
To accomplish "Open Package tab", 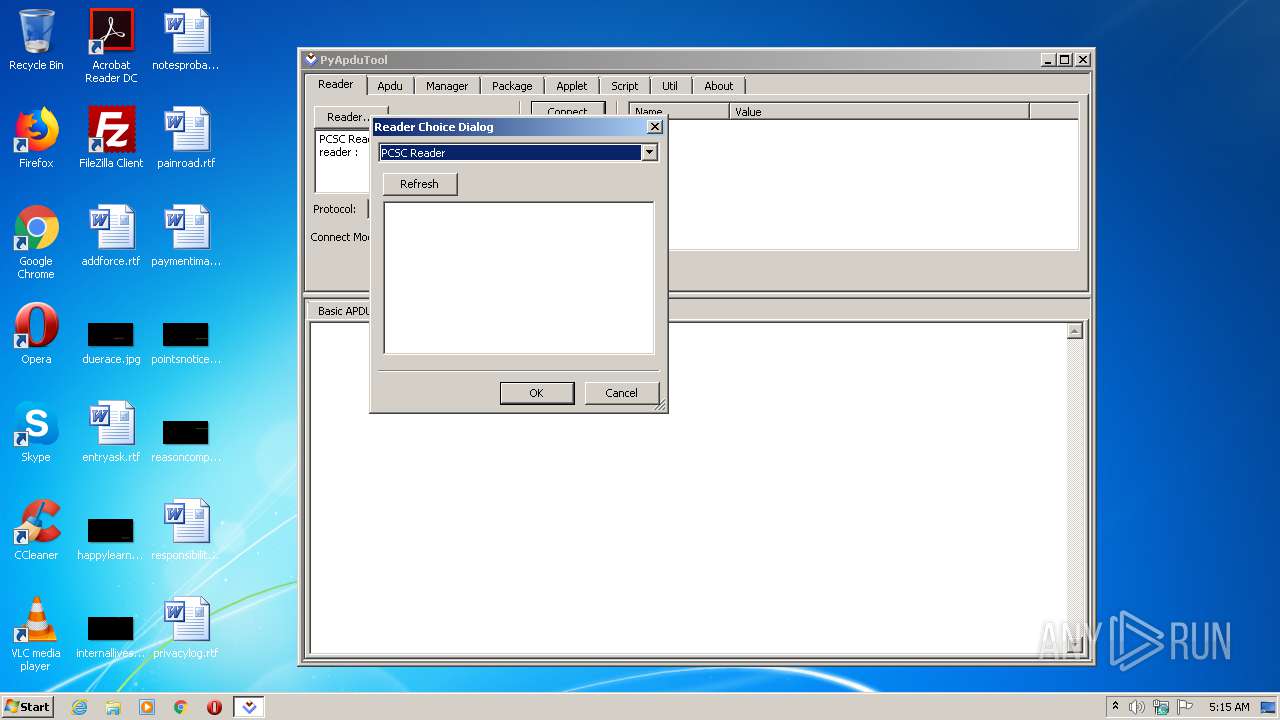I will pyautogui.click(x=512, y=86).
